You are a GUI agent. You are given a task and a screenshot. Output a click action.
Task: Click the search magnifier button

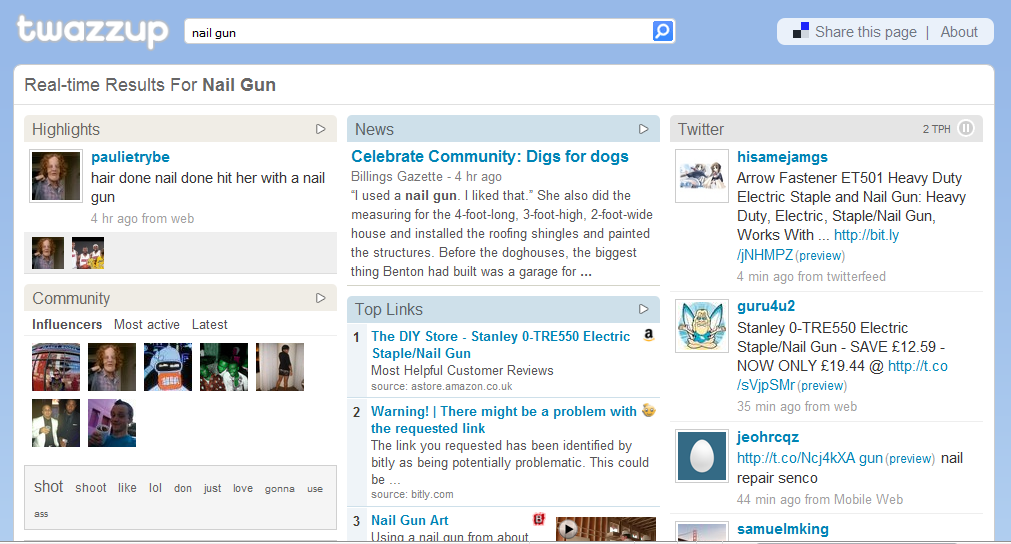tap(662, 32)
